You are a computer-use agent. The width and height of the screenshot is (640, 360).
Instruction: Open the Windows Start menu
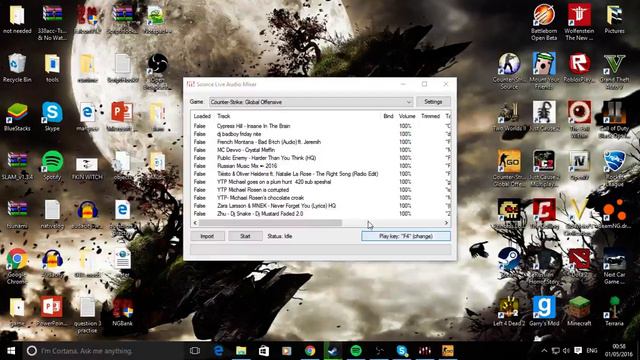coord(11,351)
